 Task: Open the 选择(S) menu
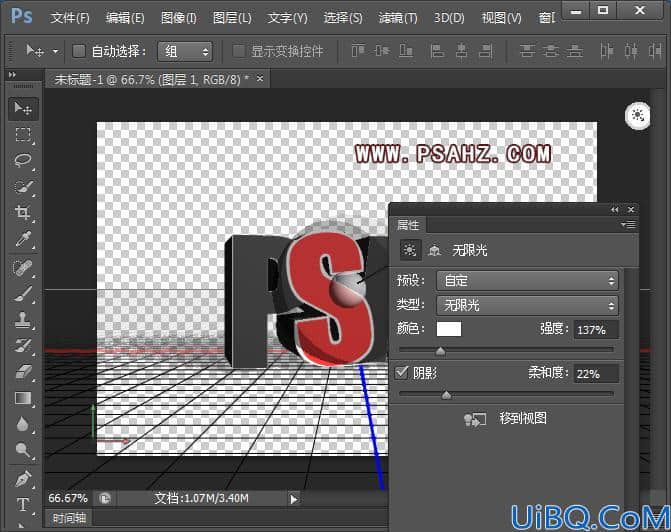point(343,18)
